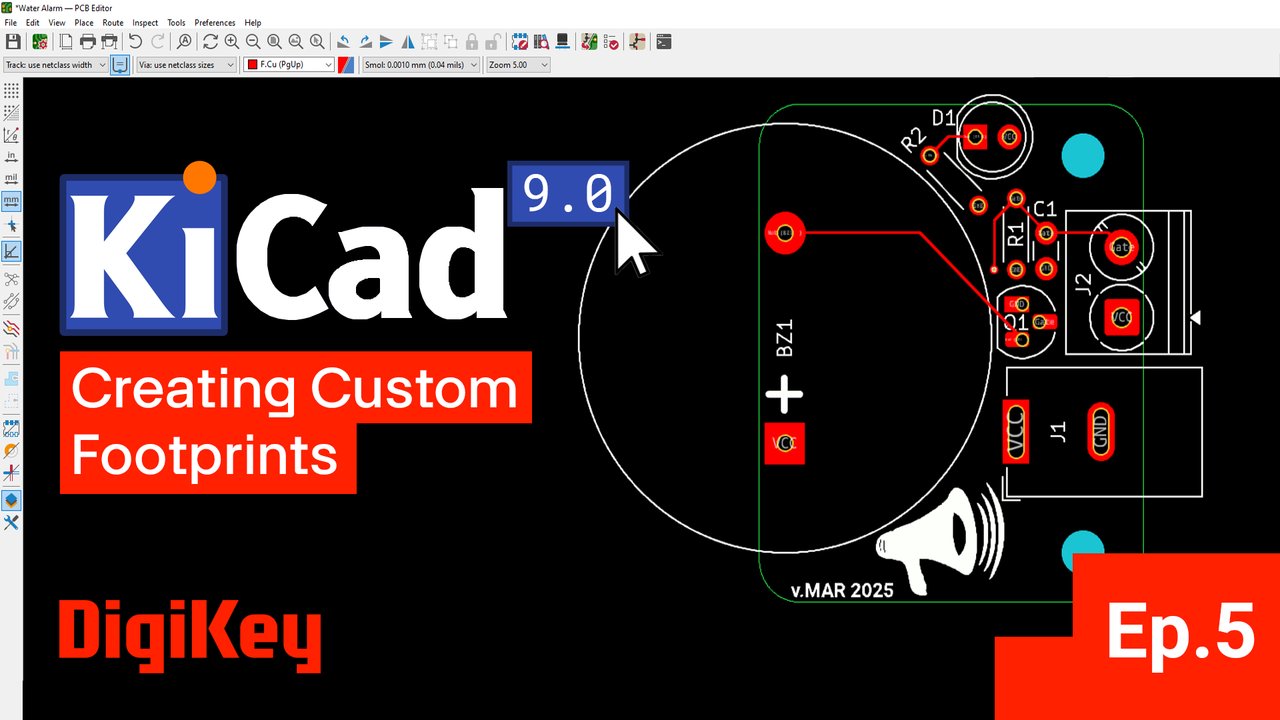Open the Route menu
The height and width of the screenshot is (720, 1280).
tap(113, 22)
